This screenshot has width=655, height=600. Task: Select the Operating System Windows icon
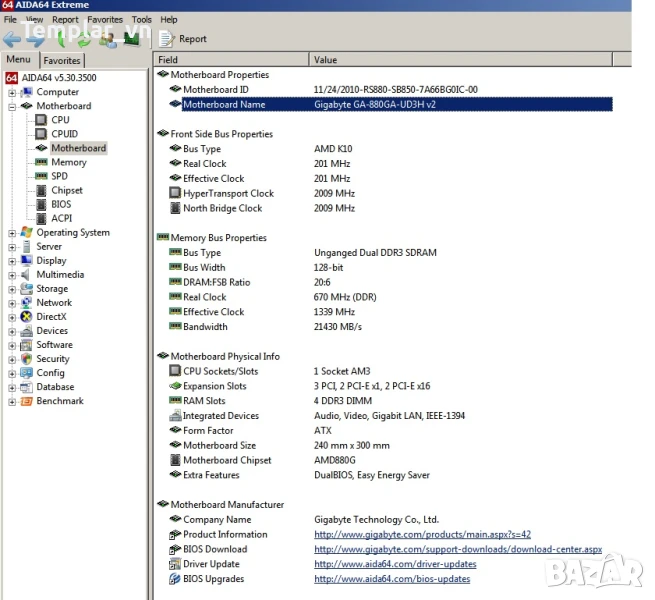pyautogui.click(x=26, y=233)
